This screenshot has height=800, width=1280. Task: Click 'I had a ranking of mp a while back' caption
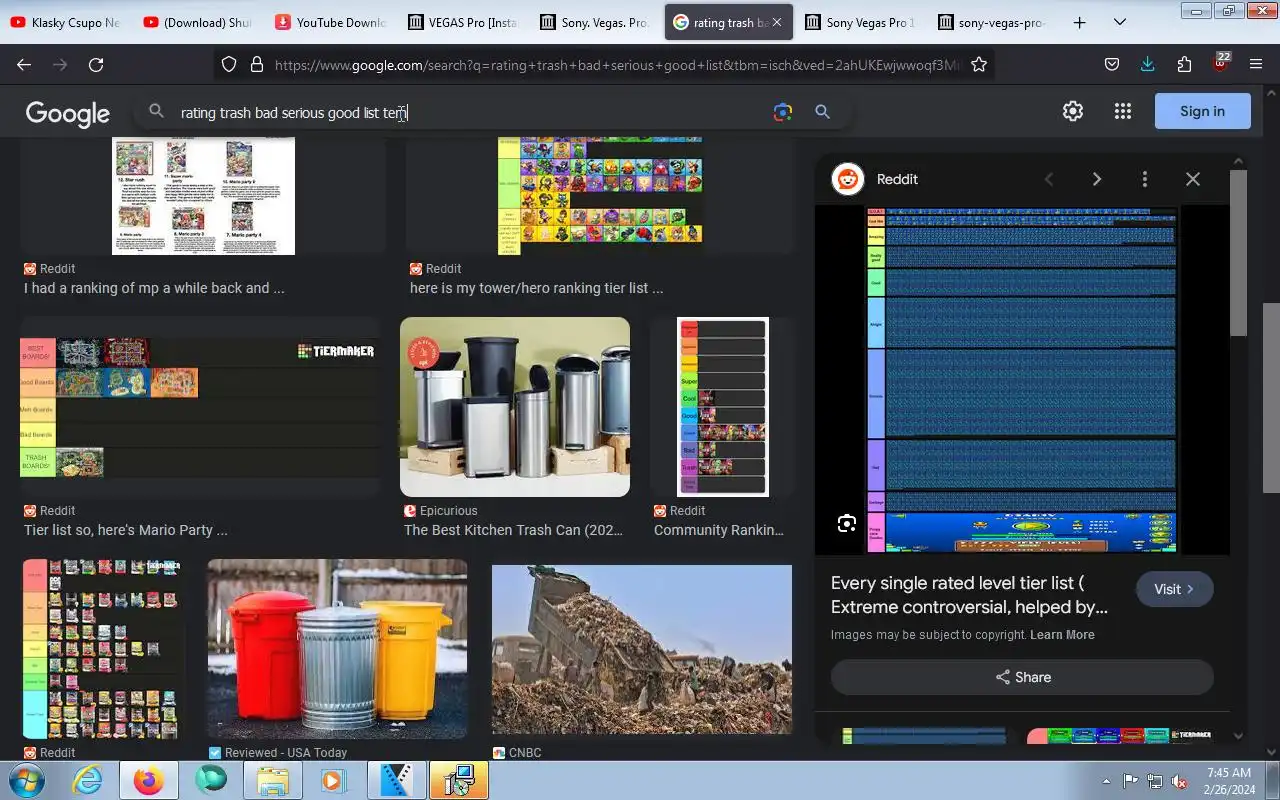[154, 288]
